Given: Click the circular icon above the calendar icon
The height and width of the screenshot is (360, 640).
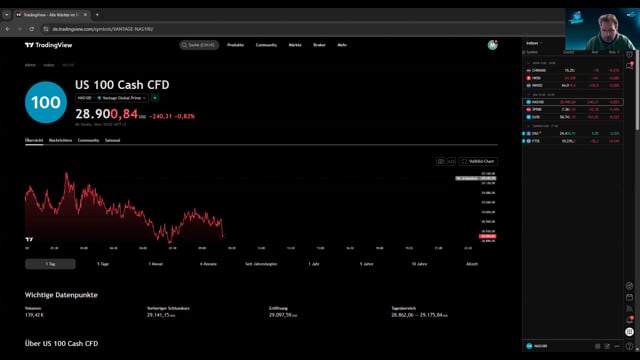Looking at the screenshot, I should (630, 286).
